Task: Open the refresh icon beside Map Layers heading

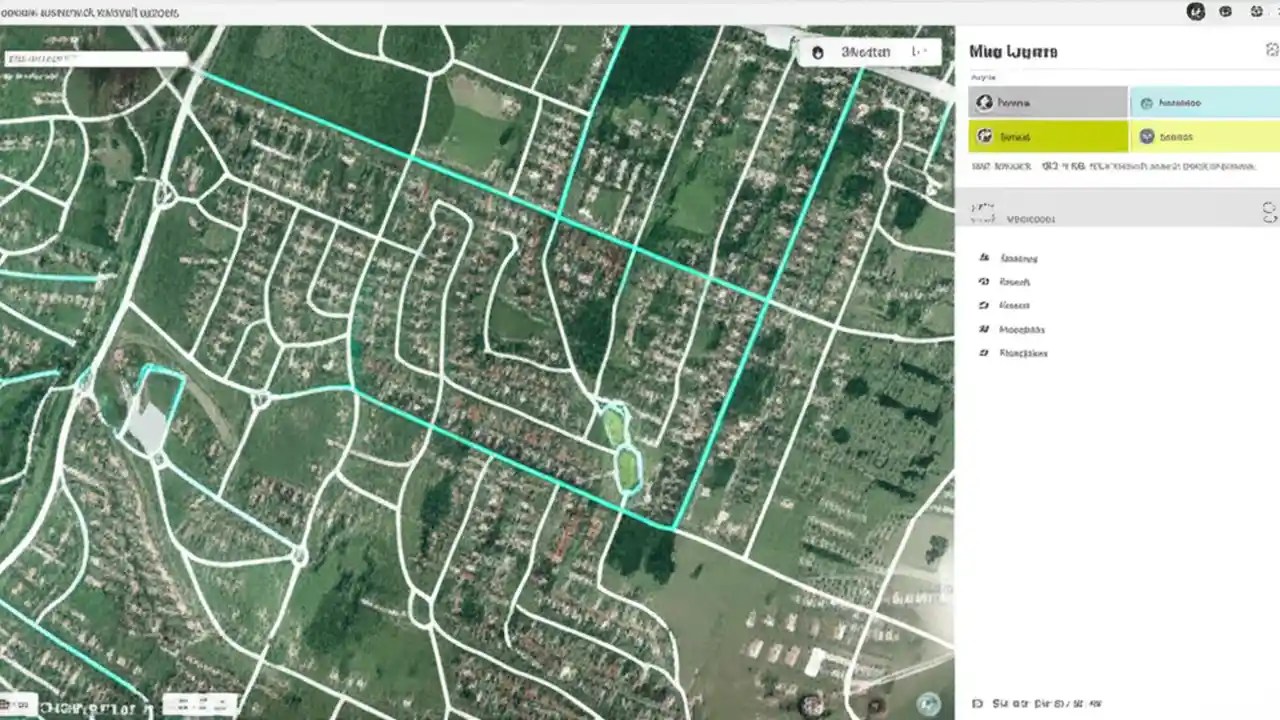Action: pyautogui.click(x=1270, y=48)
